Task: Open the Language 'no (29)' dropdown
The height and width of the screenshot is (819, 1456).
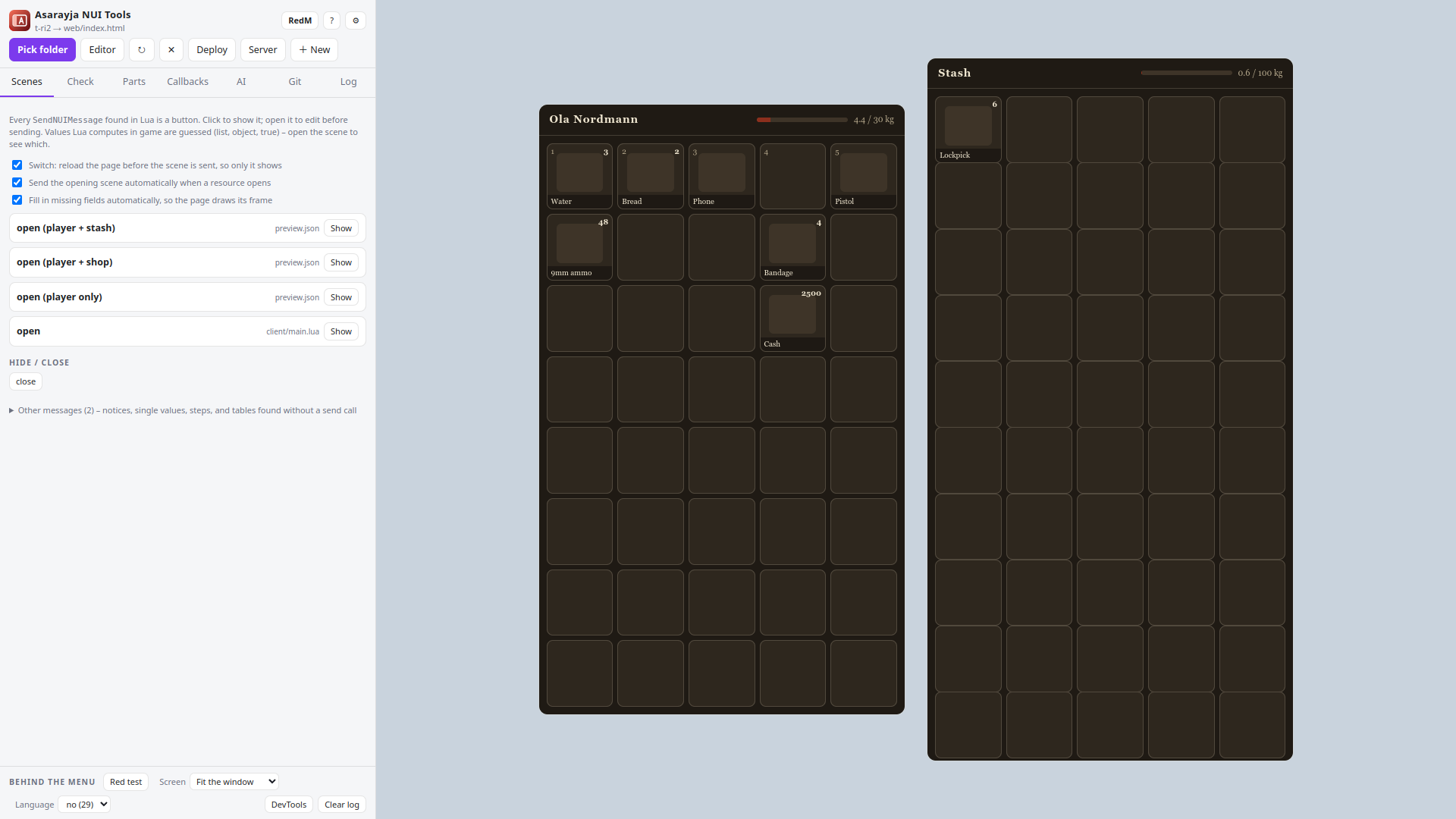Action: tap(84, 805)
